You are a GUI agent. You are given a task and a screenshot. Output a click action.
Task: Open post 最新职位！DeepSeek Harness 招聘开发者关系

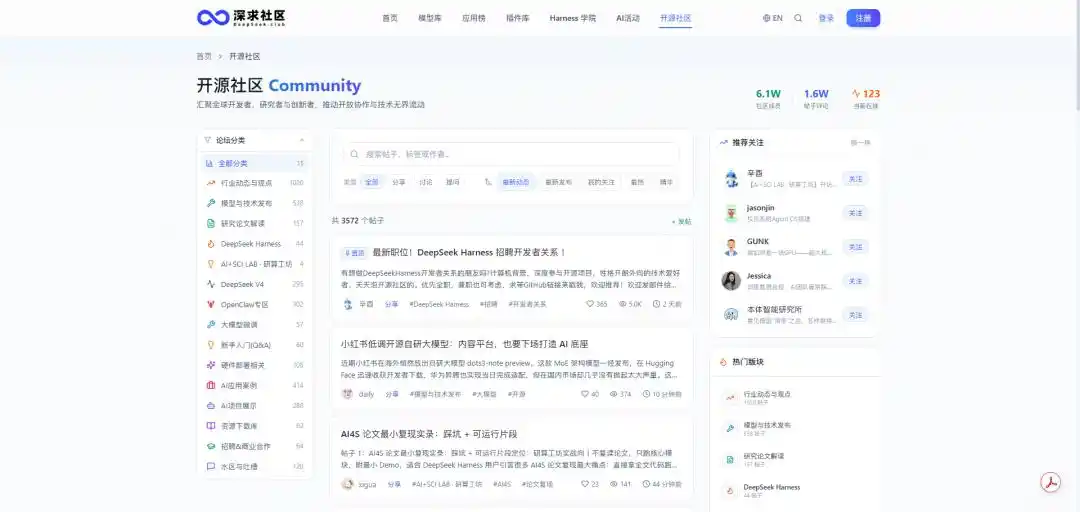coord(469,253)
